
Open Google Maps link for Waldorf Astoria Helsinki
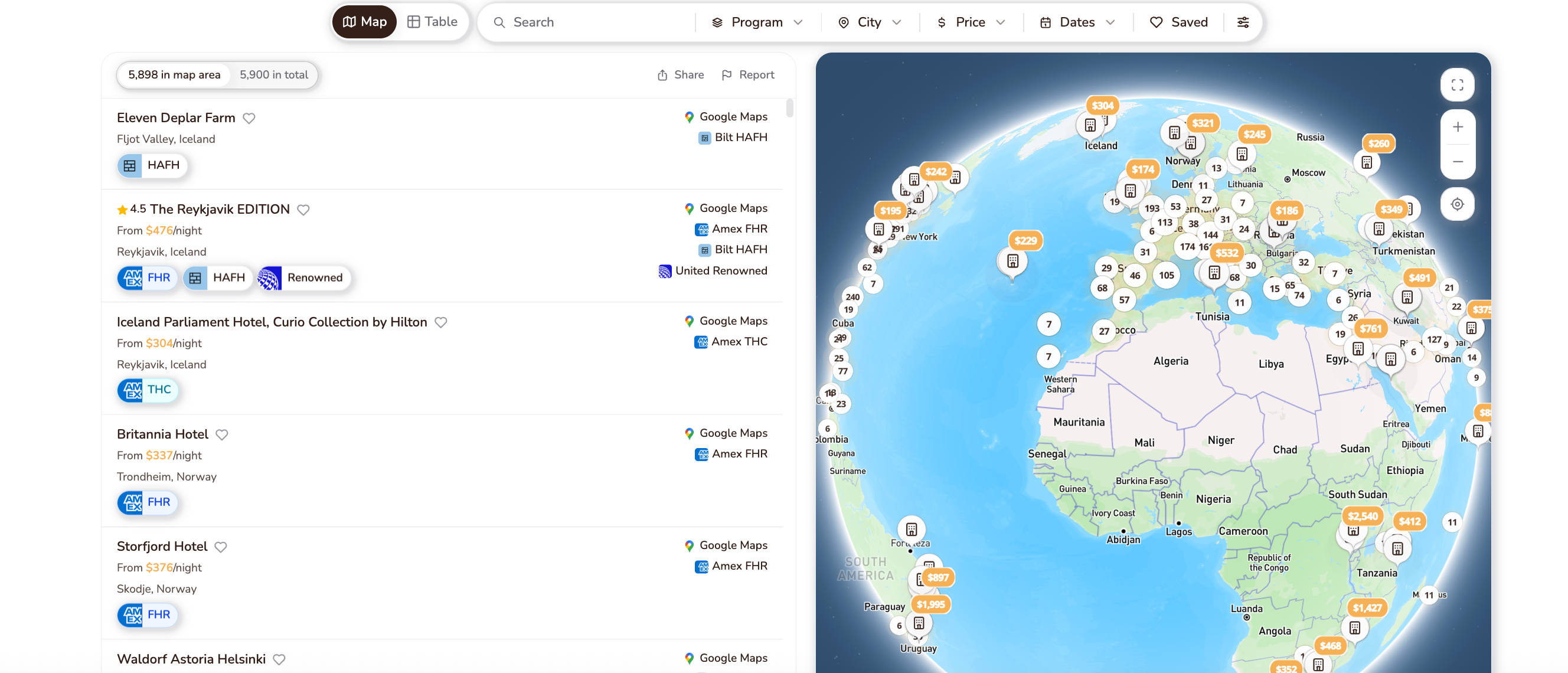tap(726, 658)
